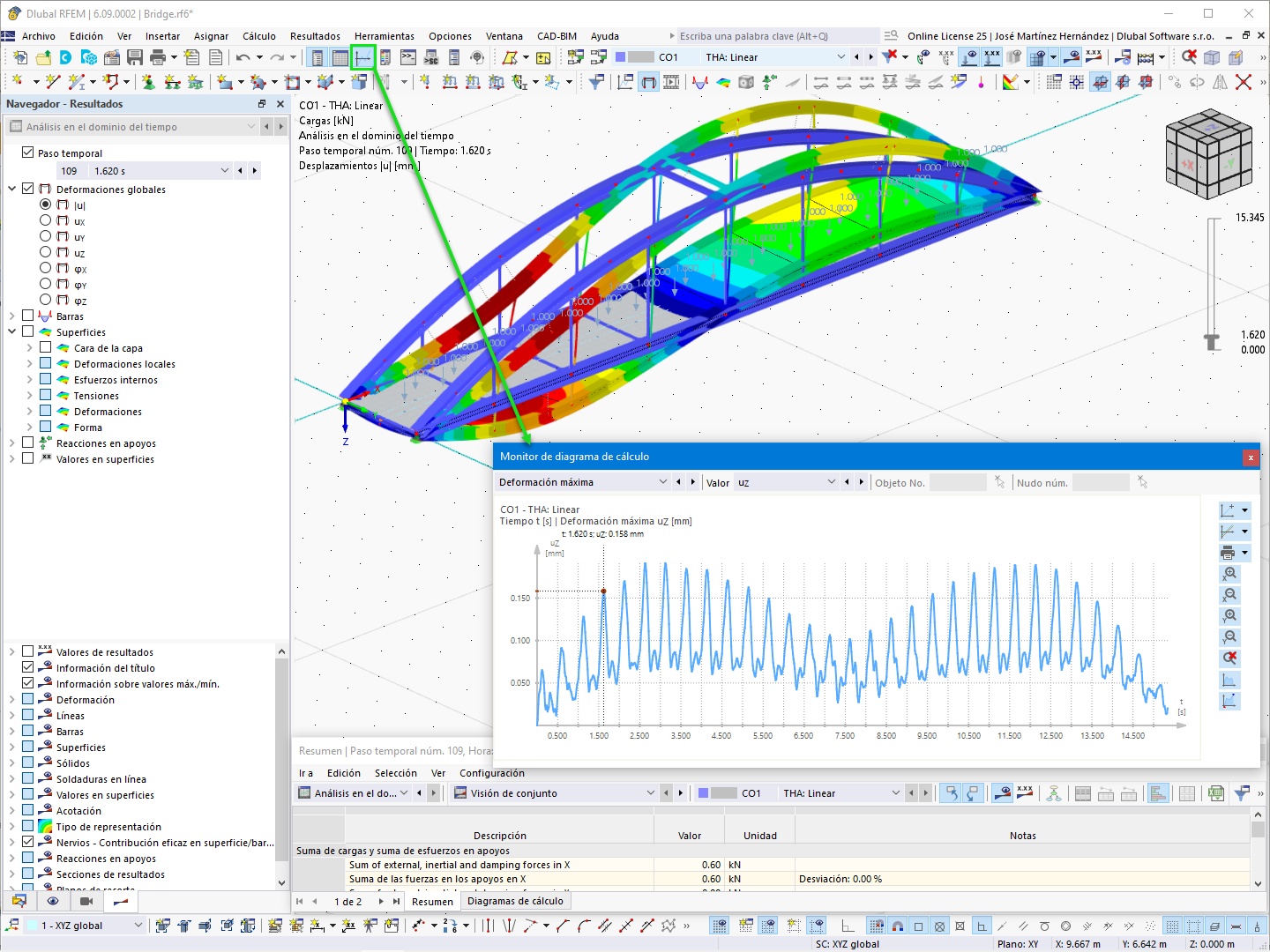
Task: Open the camera views navigator tab icon
Action: (86, 901)
